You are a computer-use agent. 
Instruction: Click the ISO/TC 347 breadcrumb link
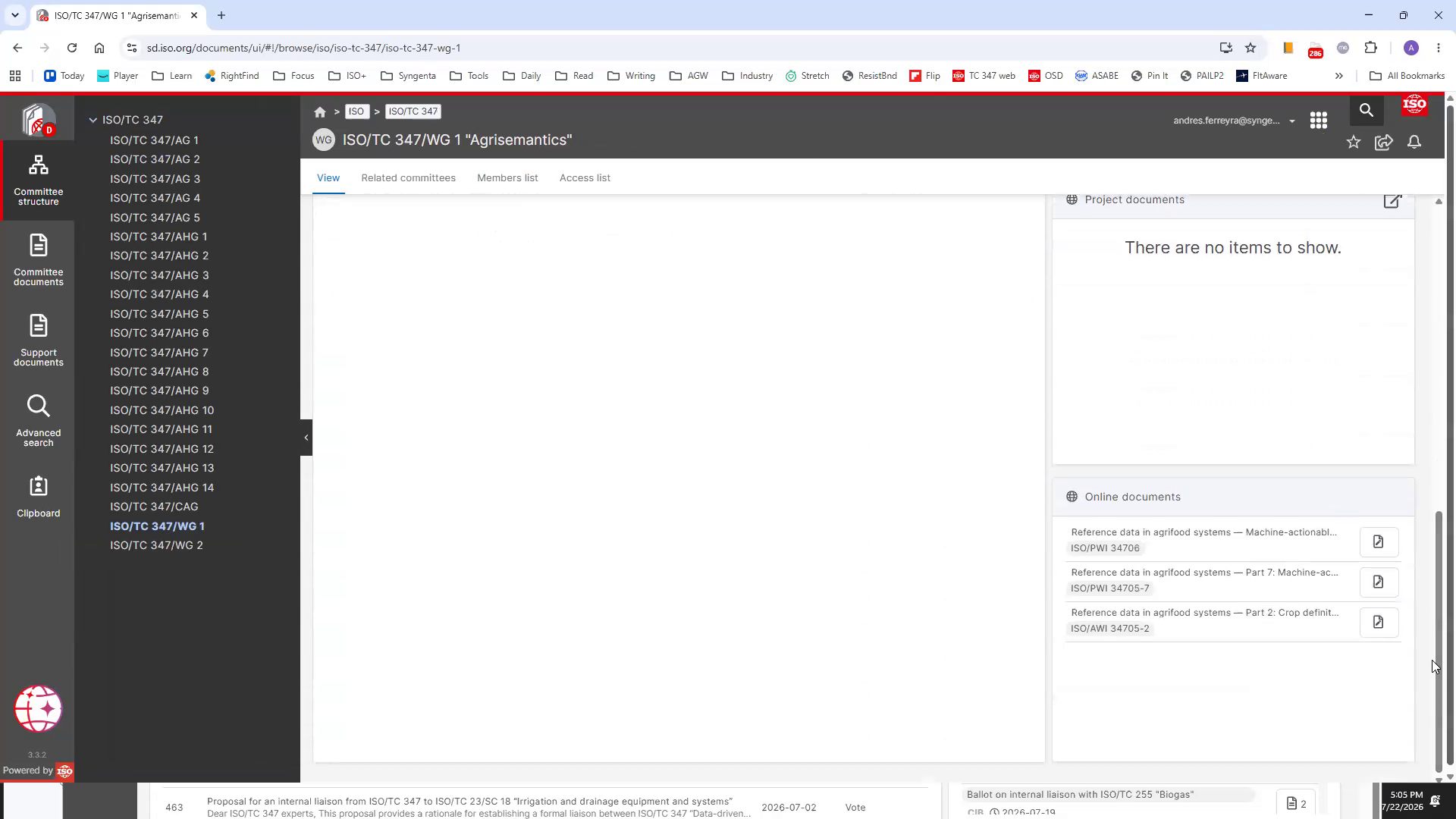coord(413,111)
